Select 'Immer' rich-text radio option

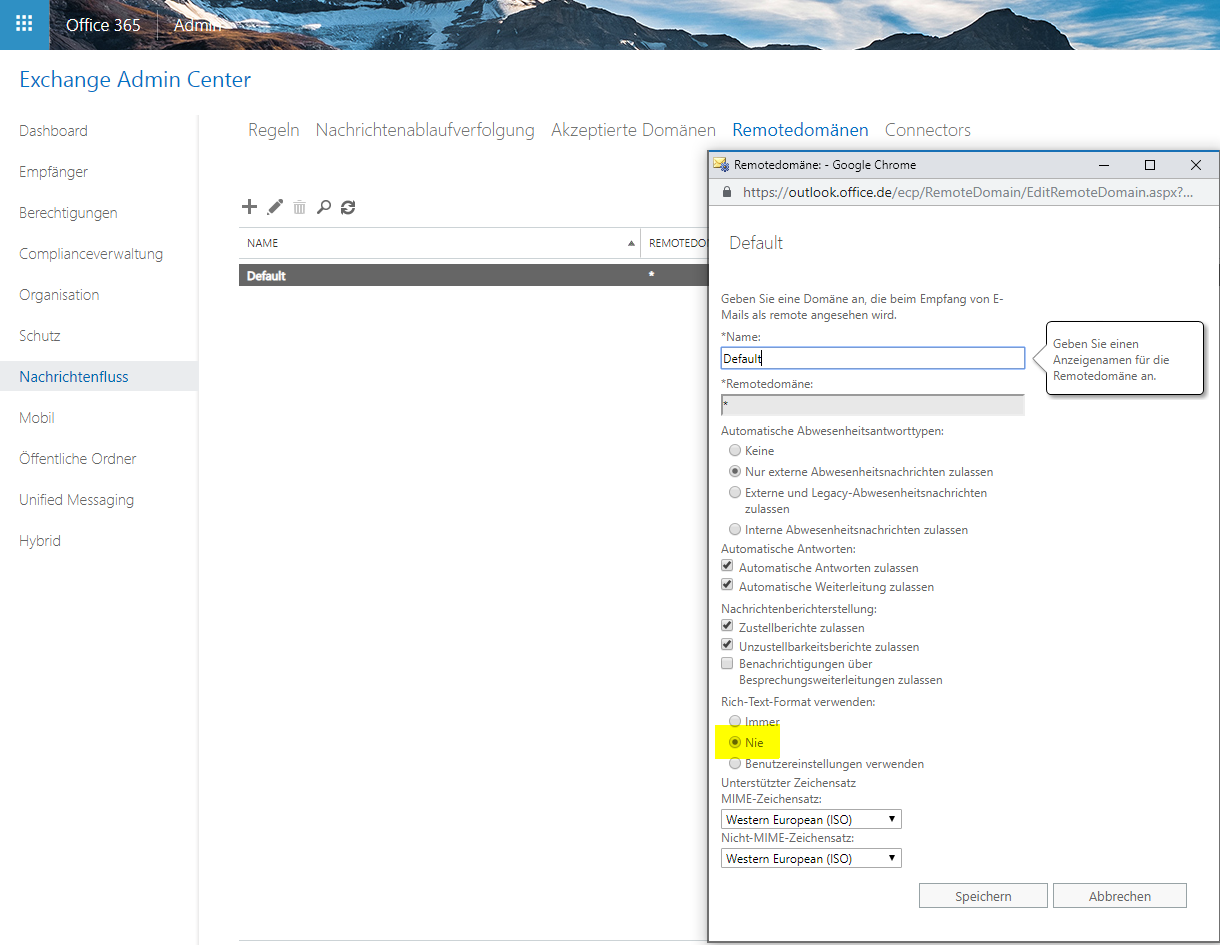735,721
